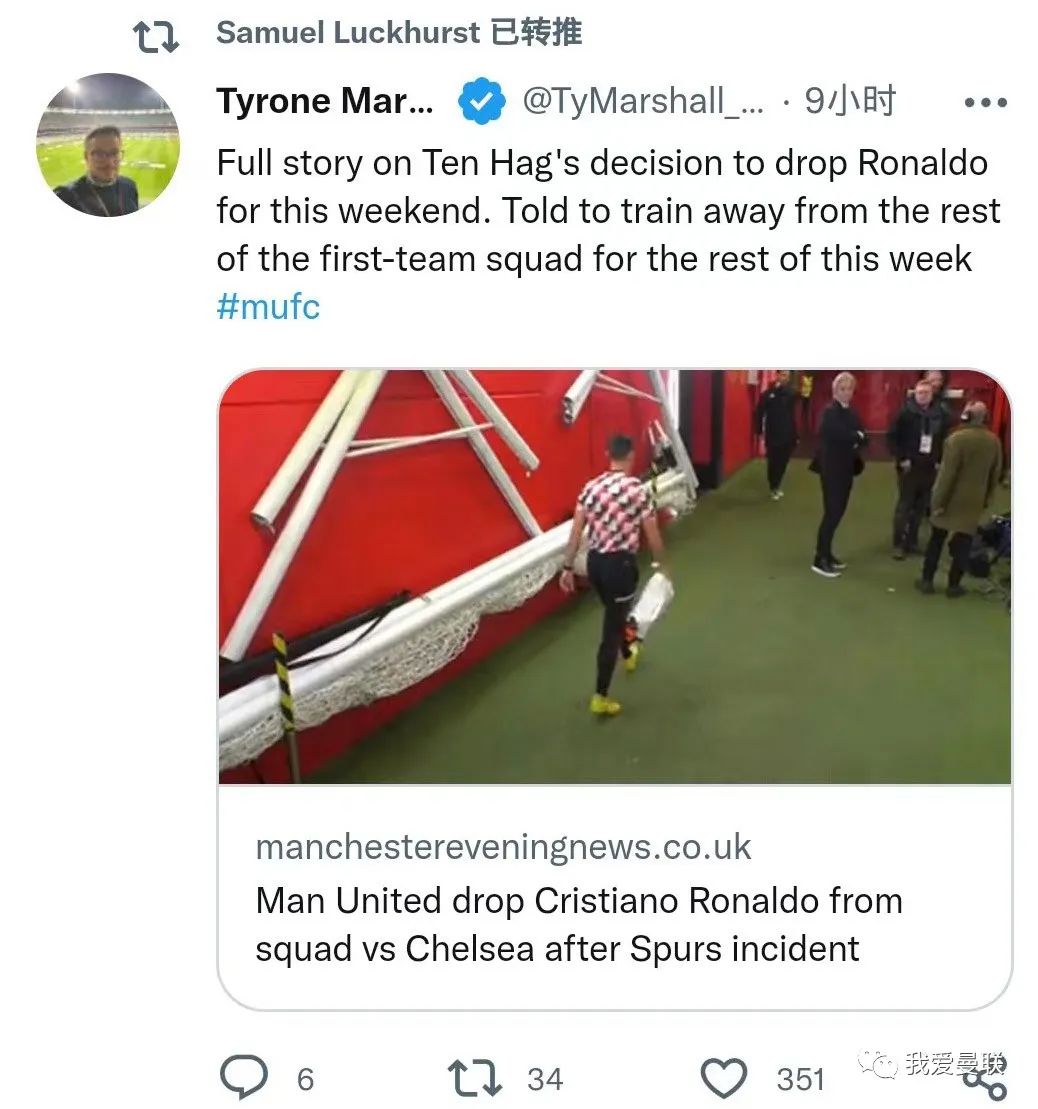
Task: Click the like count 351
Action: click(800, 1079)
